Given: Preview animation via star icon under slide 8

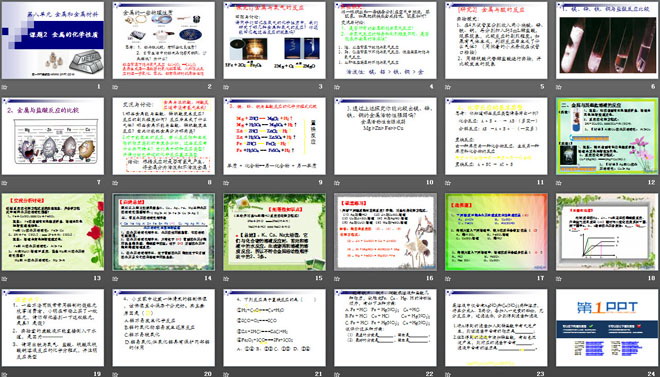Looking at the screenshot, I should (x=115, y=183).
